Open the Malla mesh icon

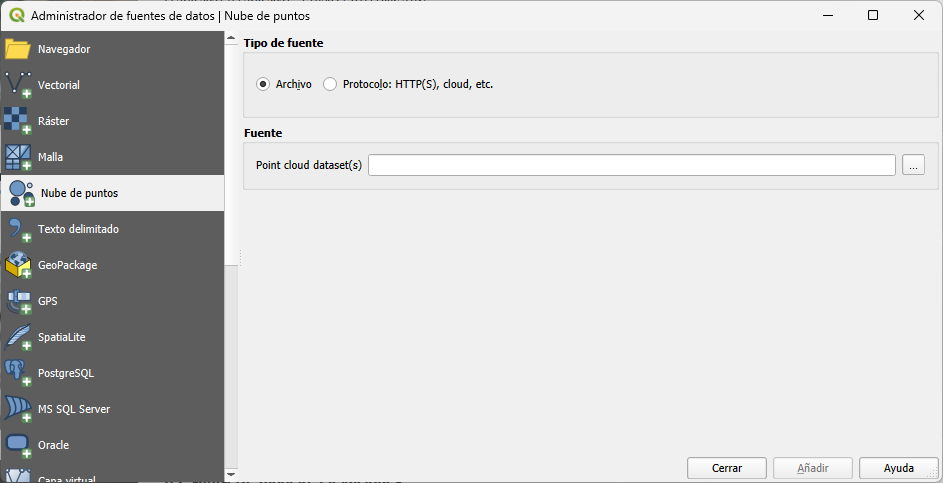pyautogui.click(x=18, y=157)
